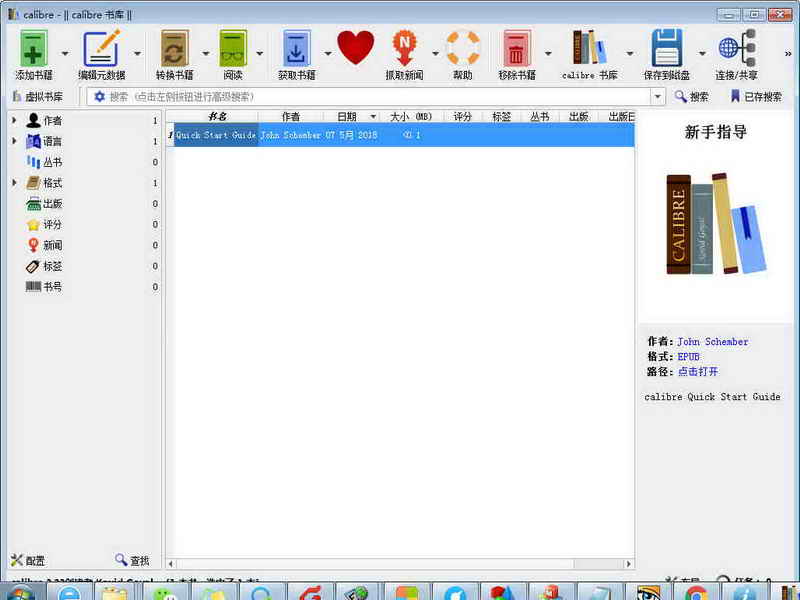
Task: Click the 已存搜索 saved searches button
Action: tap(757, 96)
